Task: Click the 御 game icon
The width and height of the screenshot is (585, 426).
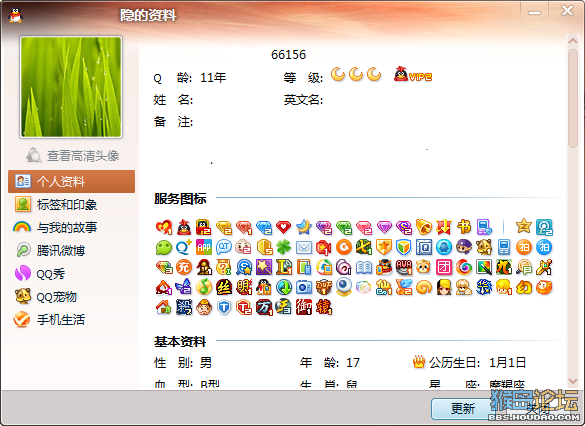Action: click(x=304, y=307)
